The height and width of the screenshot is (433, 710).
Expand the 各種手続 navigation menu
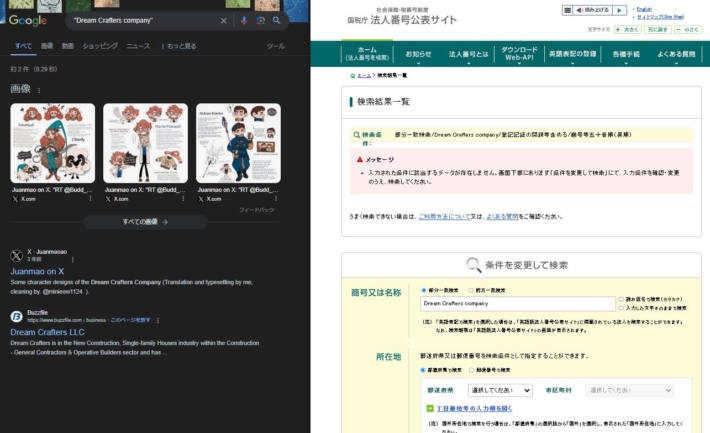click(x=626, y=54)
